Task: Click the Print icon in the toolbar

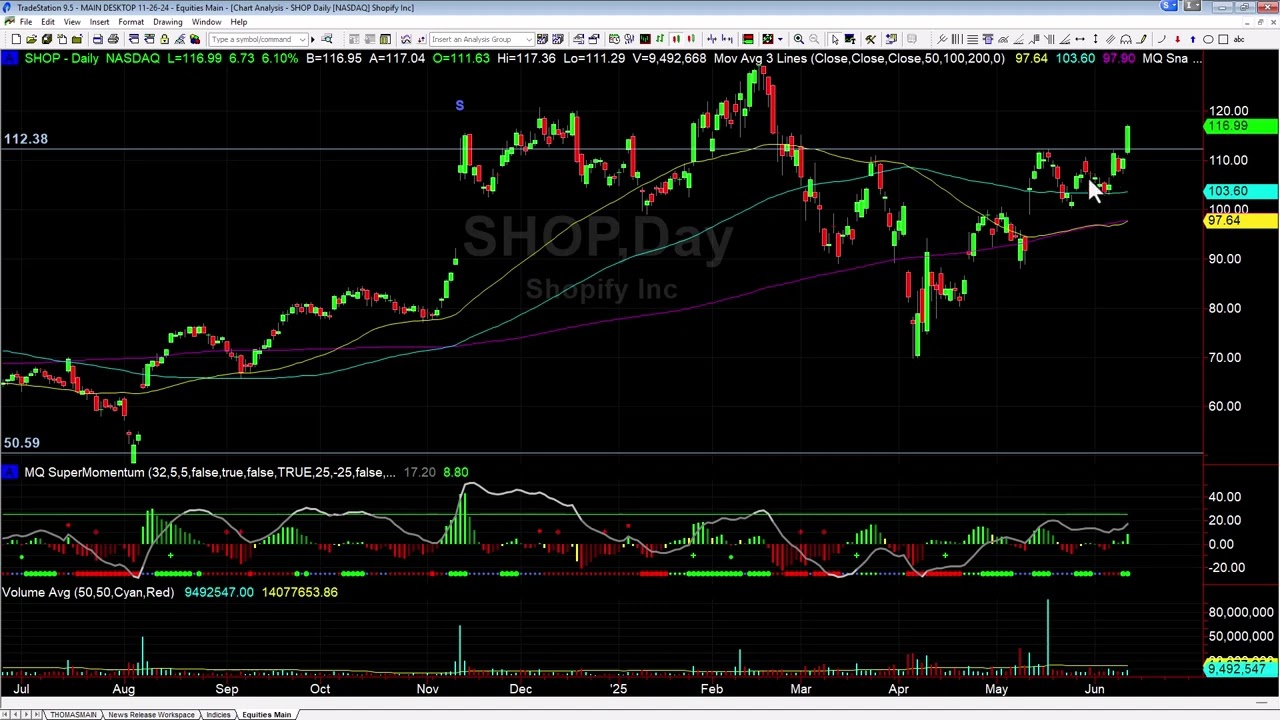Action: pyautogui.click(x=113, y=39)
